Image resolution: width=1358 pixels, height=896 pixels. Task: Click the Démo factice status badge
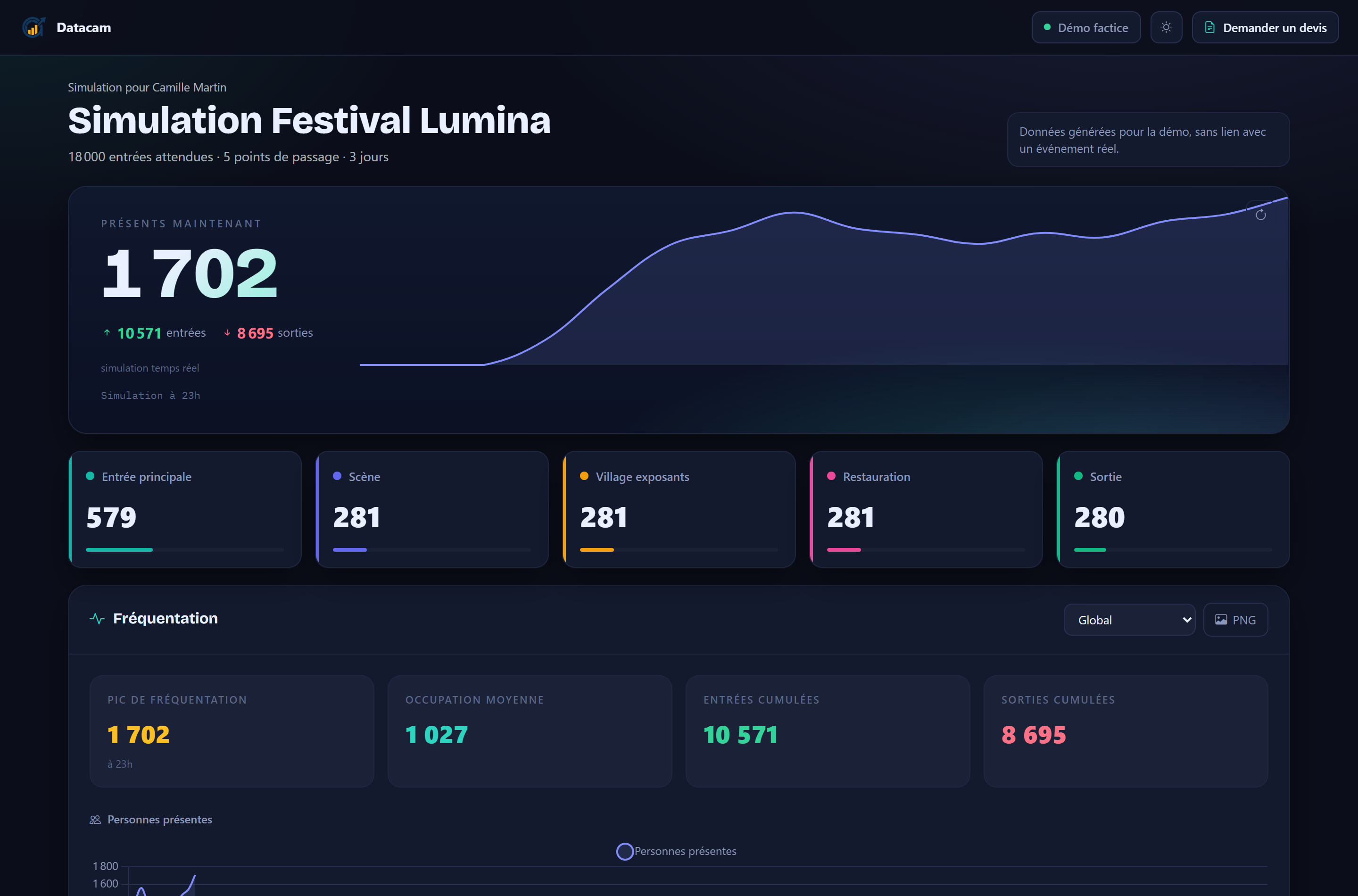click(1086, 27)
